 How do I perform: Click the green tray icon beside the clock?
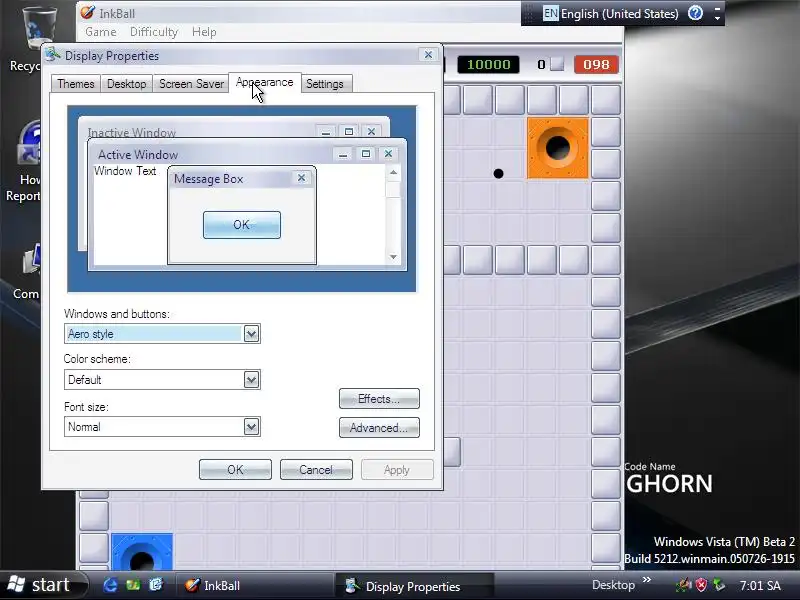click(x=719, y=585)
